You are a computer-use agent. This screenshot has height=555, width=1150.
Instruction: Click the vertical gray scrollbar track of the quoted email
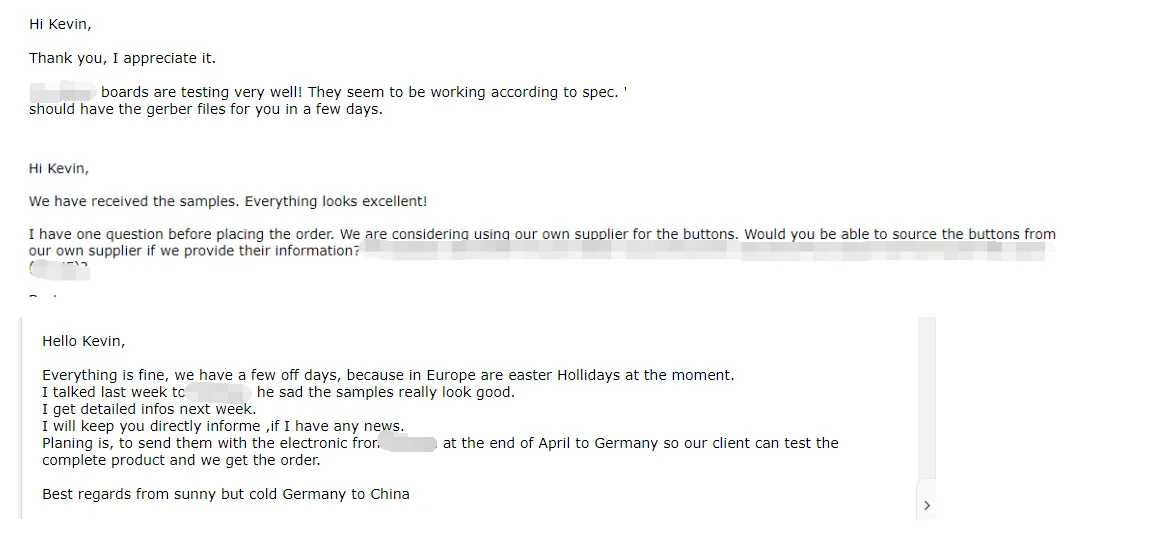[x=926, y=397]
